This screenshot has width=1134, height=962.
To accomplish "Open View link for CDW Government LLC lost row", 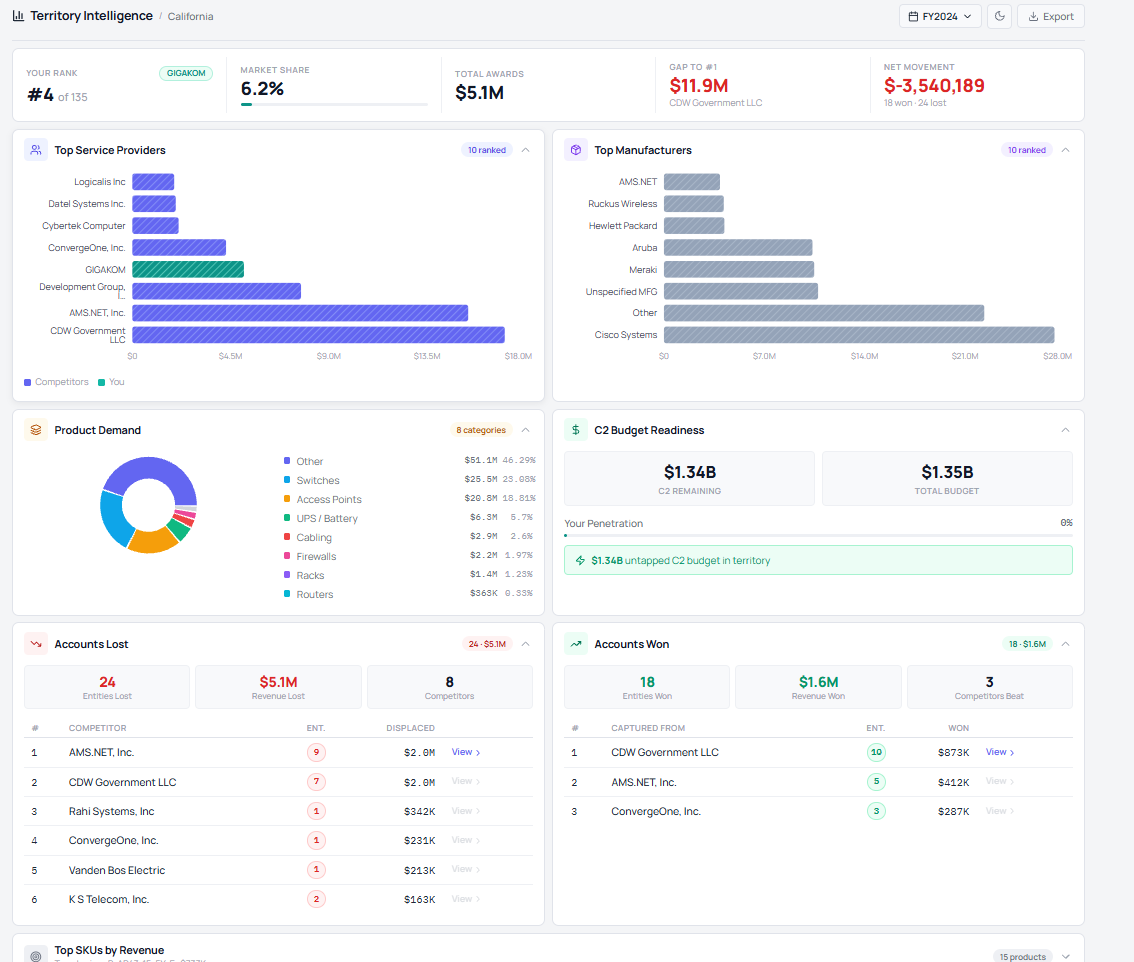I will pos(466,781).
